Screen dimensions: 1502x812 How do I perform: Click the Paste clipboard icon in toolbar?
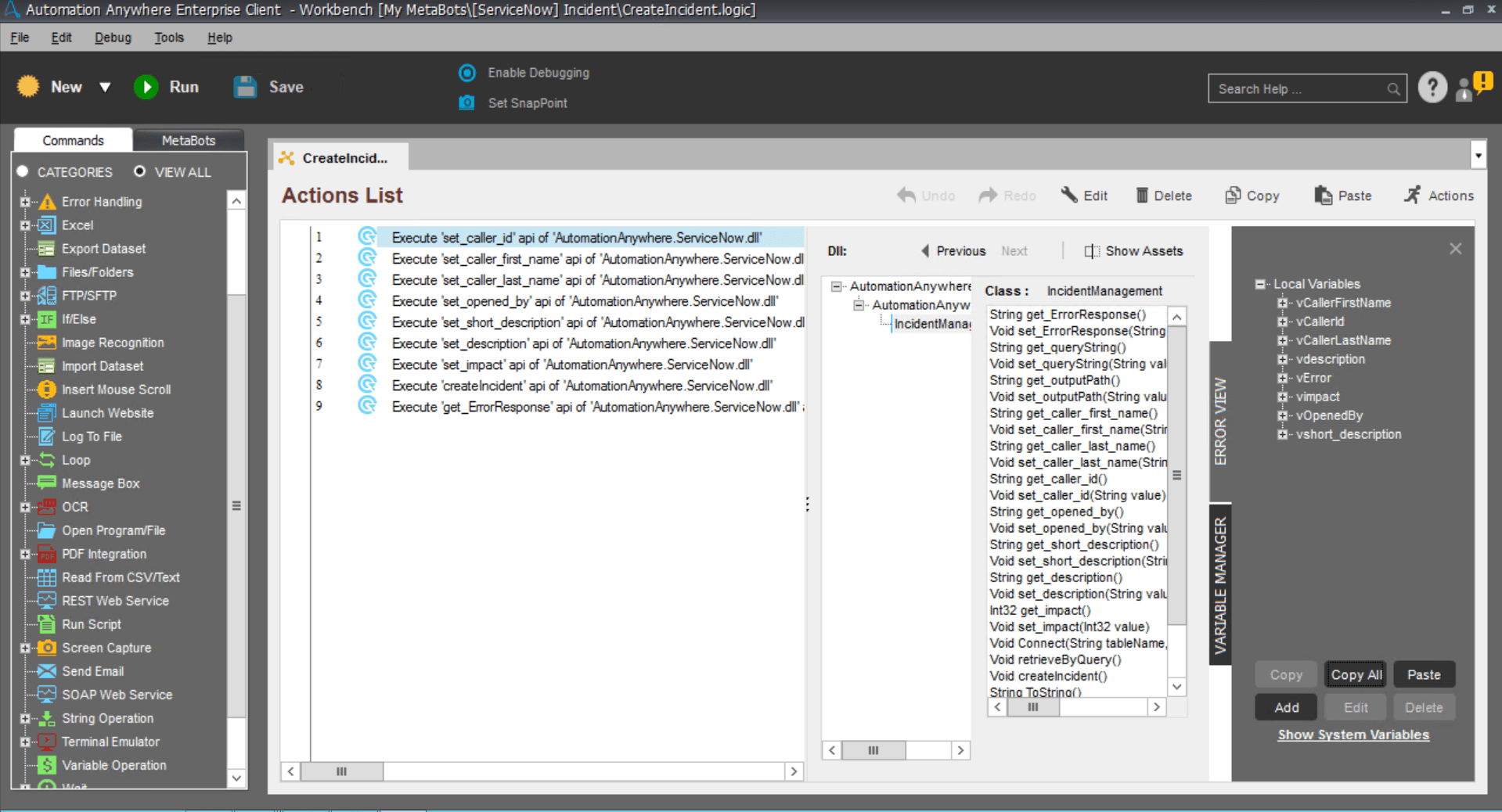(x=1323, y=195)
